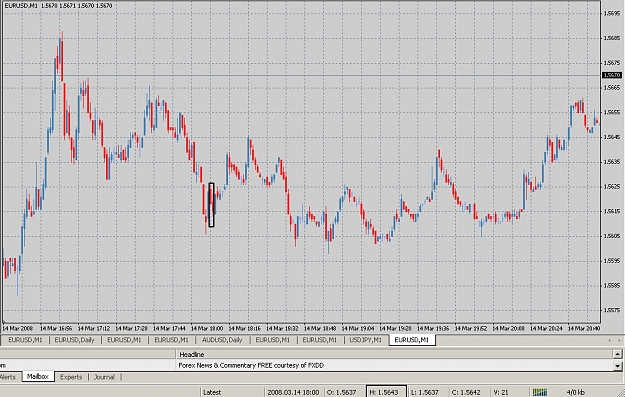Click the C: 1.5642 status value
This screenshot has width=625, height=397.
click(x=466, y=393)
